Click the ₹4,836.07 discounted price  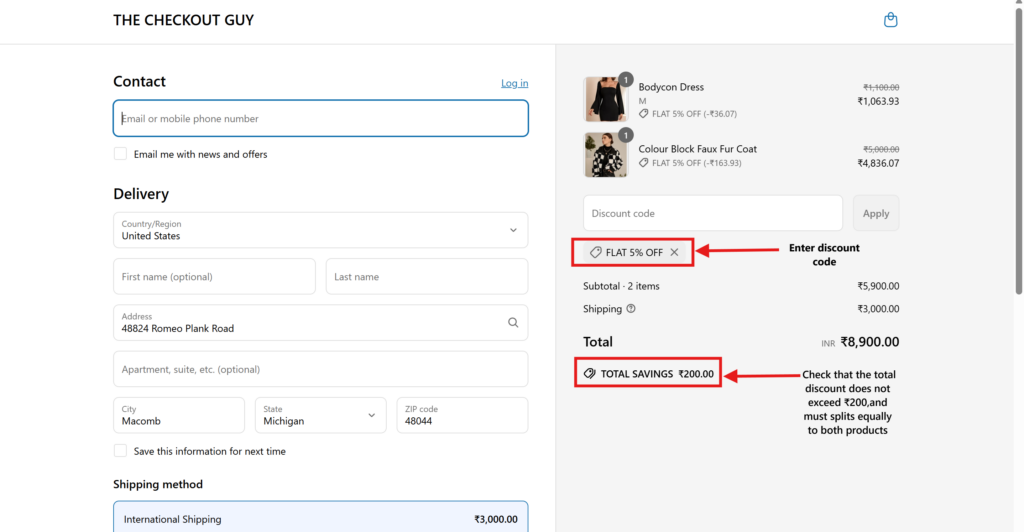(878, 163)
